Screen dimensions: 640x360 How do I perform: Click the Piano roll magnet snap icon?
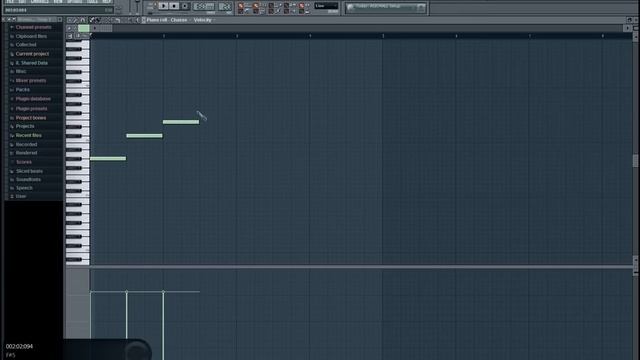[x=83, y=20]
